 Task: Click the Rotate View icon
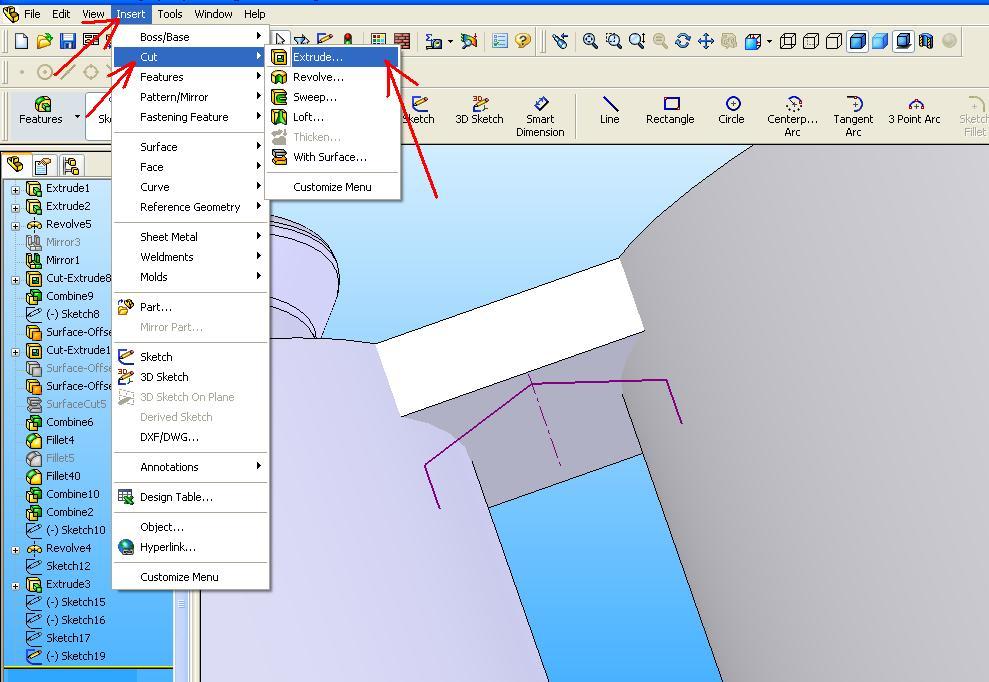point(682,42)
